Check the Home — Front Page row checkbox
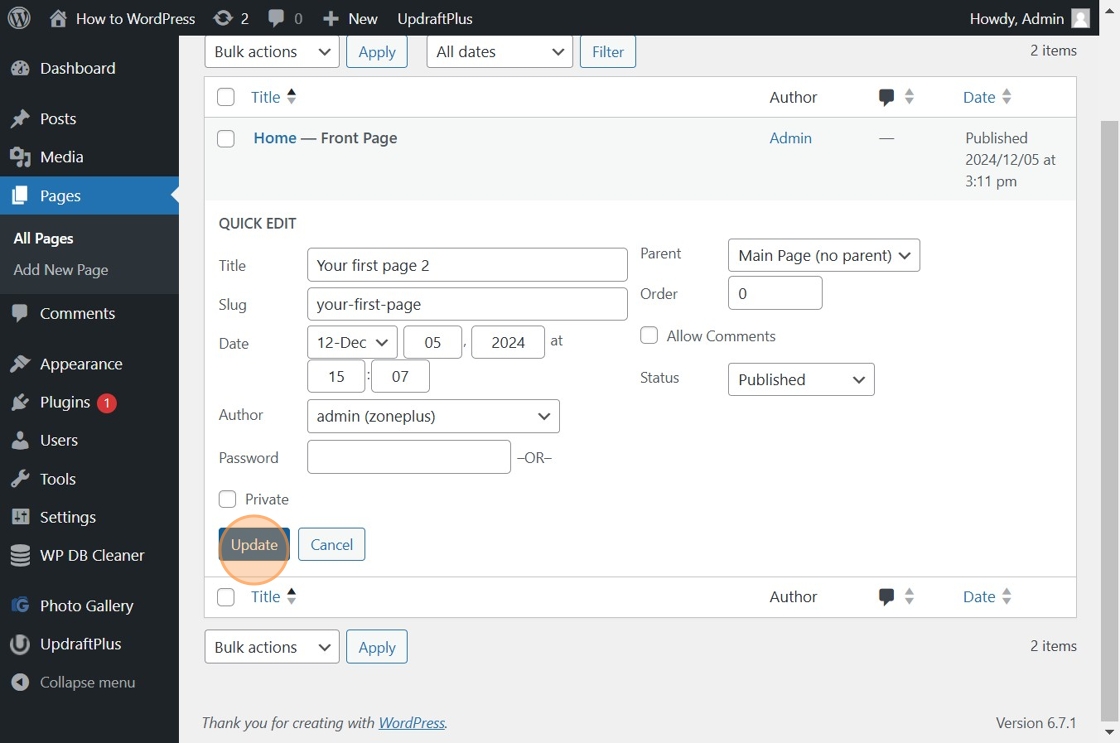 (x=226, y=139)
